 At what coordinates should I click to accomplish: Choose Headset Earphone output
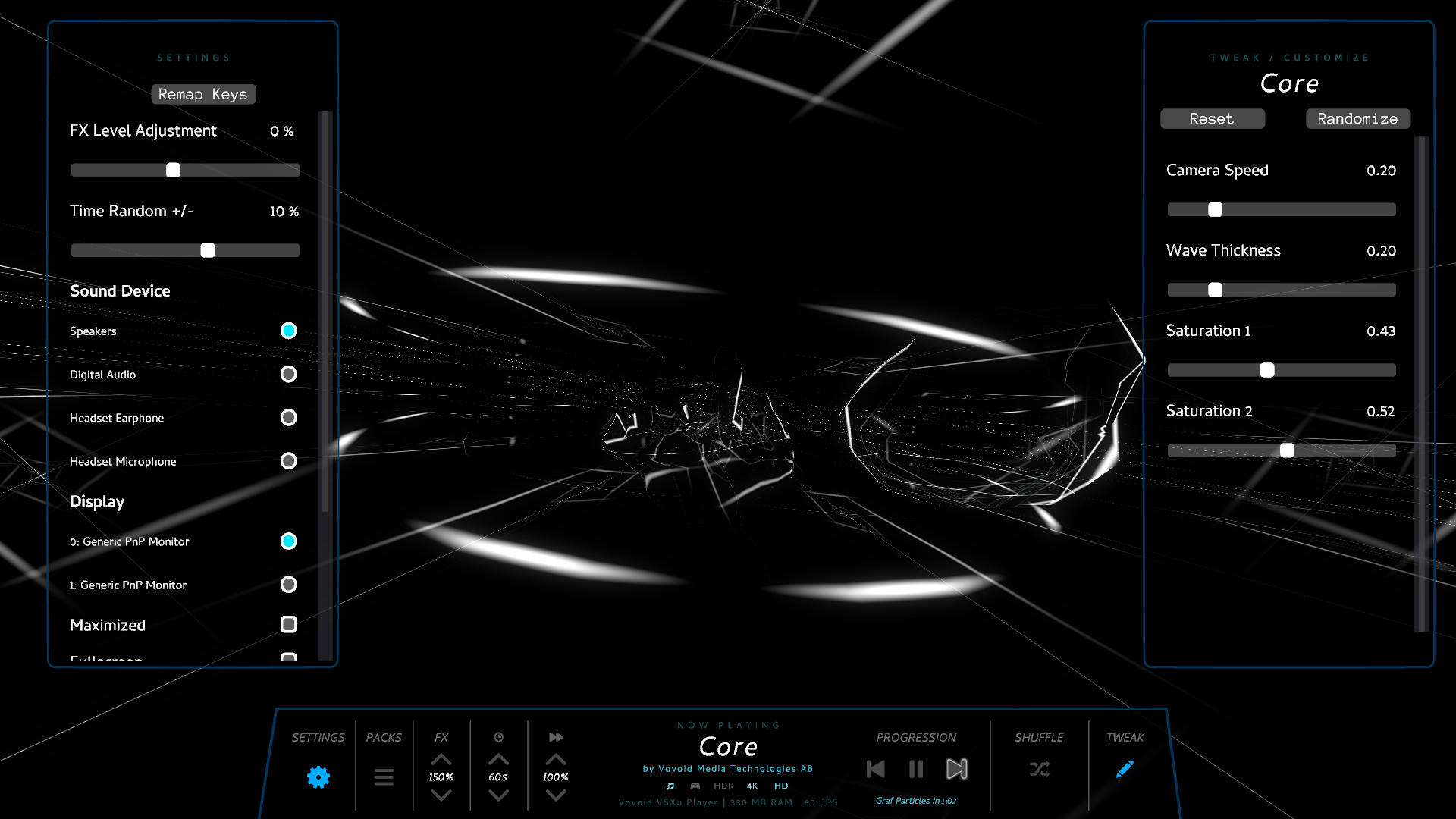click(x=288, y=417)
